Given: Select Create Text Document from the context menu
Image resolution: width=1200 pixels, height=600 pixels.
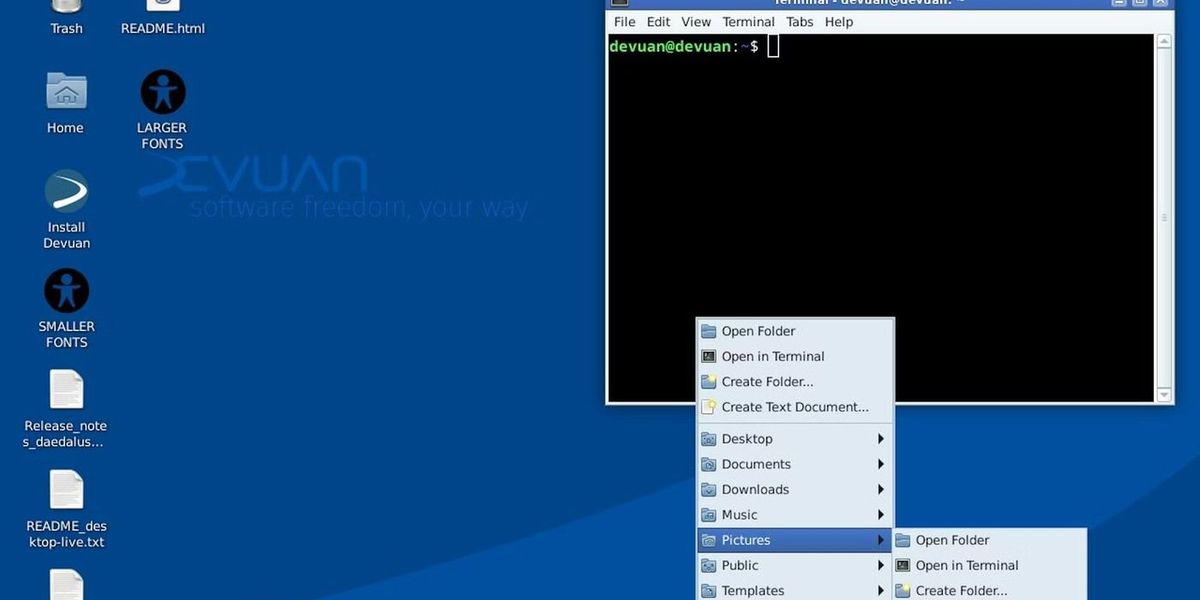Looking at the screenshot, I should (792, 406).
